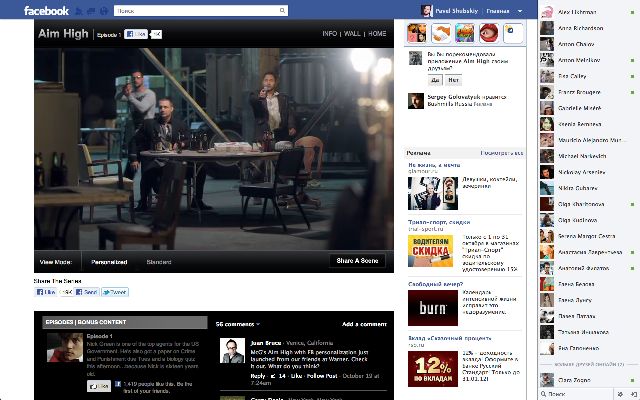Open chat with Nikita Gubarev in the sidebar
The image size is (640, 400).
pos(588,188)
